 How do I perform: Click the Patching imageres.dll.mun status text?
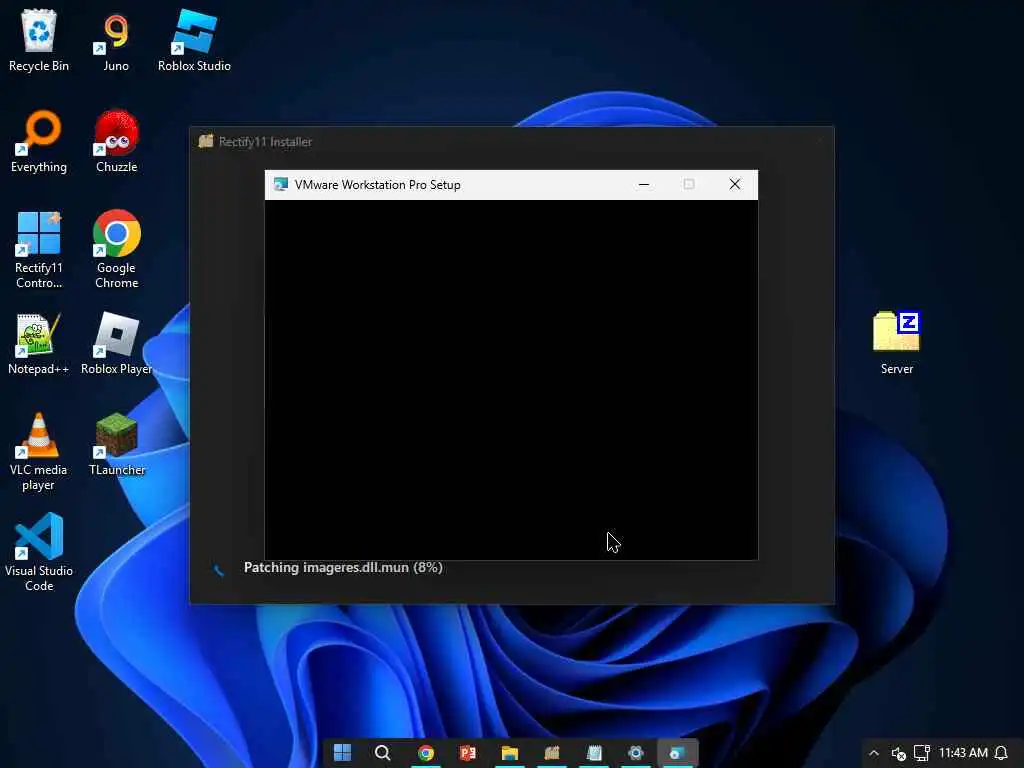[343, 568]
